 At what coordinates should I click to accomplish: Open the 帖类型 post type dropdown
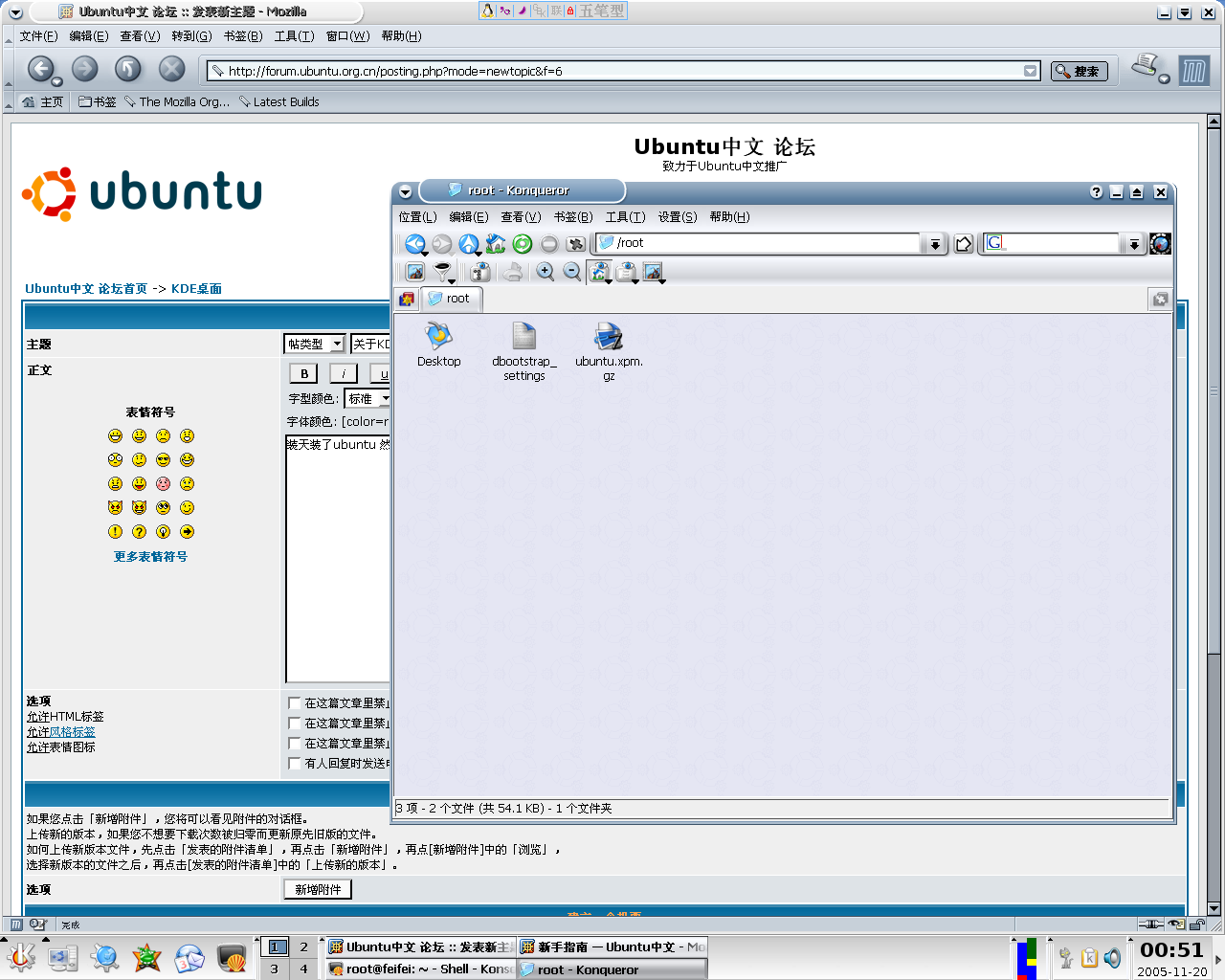pyautogui.click(x=314, y=344)
